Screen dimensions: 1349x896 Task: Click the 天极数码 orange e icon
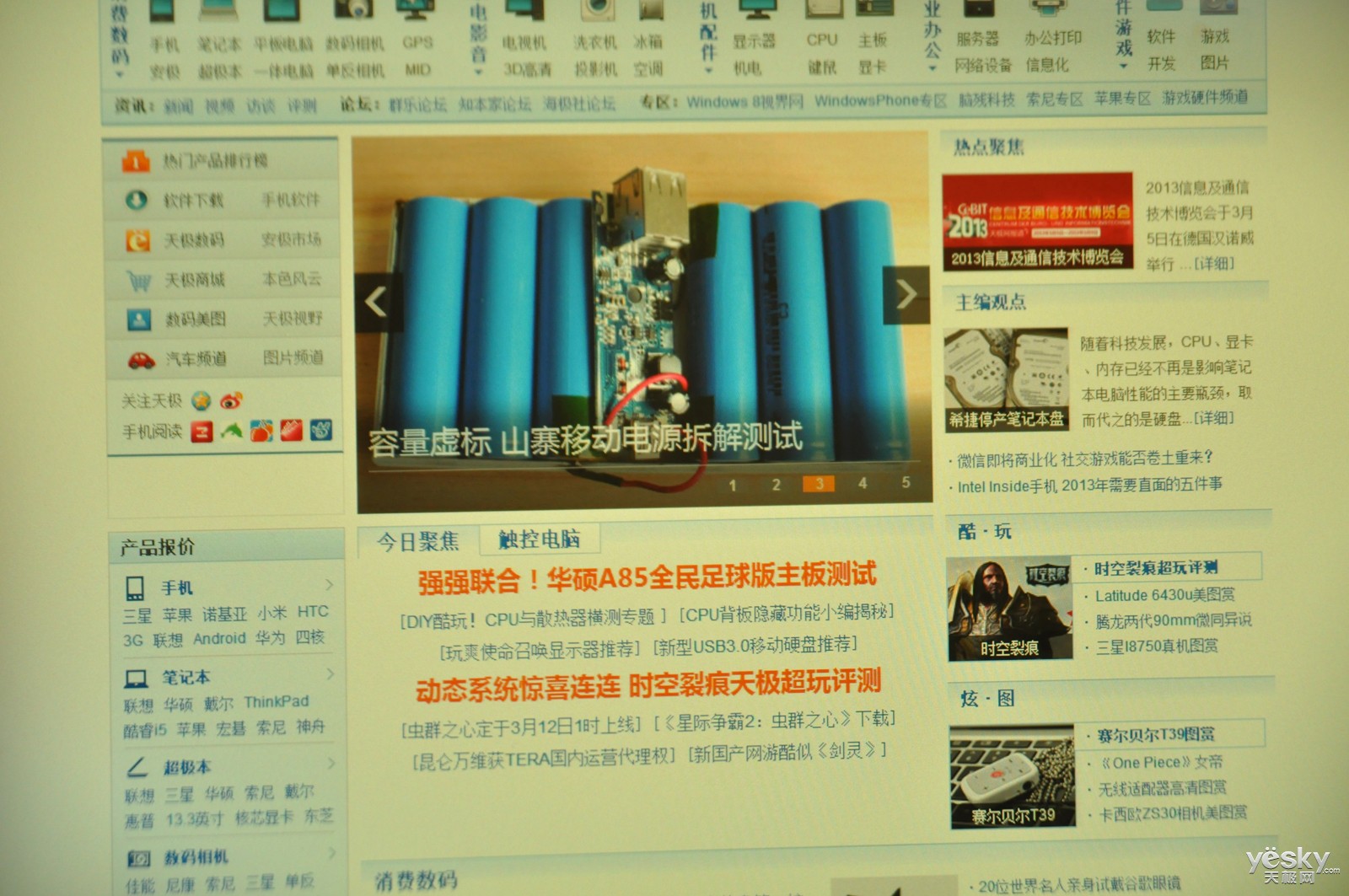[137, 240]
